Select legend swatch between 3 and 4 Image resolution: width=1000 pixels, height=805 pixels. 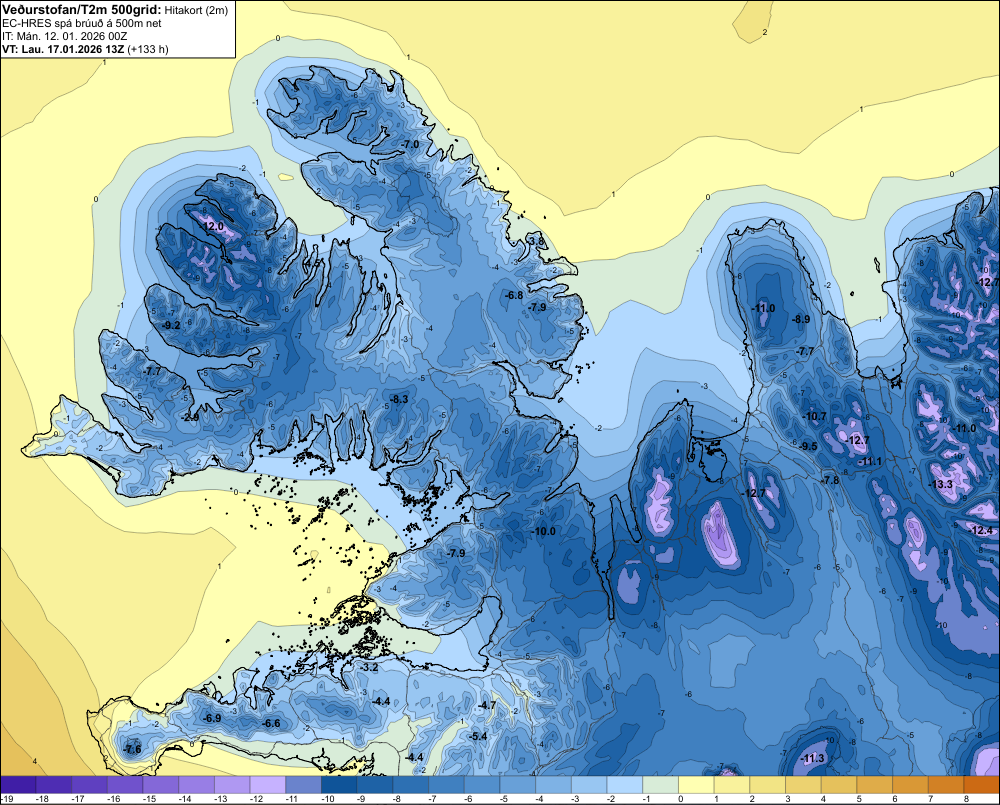tap(804, 785)
